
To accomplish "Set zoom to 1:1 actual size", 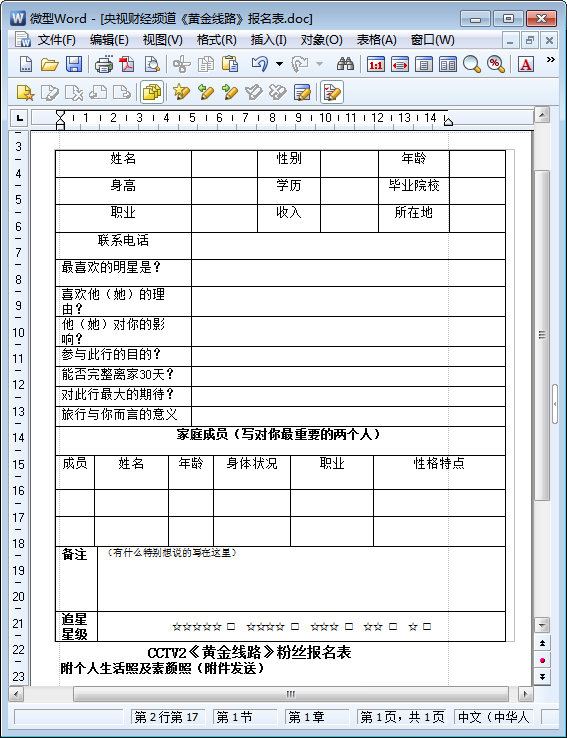I will coord(375,64).
